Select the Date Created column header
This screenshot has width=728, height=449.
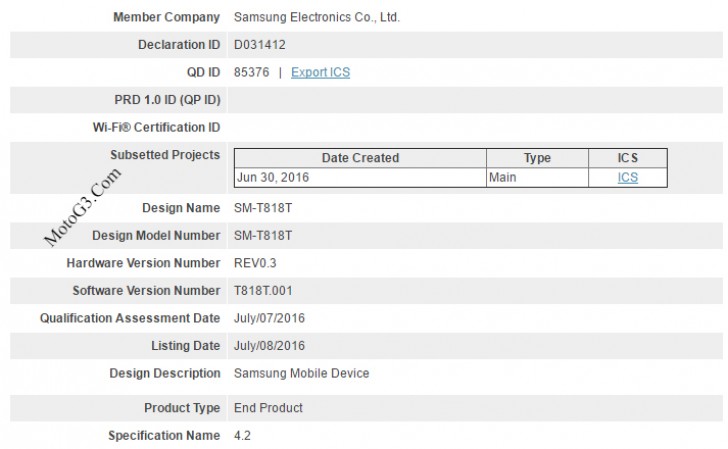(x=360, y=158)
